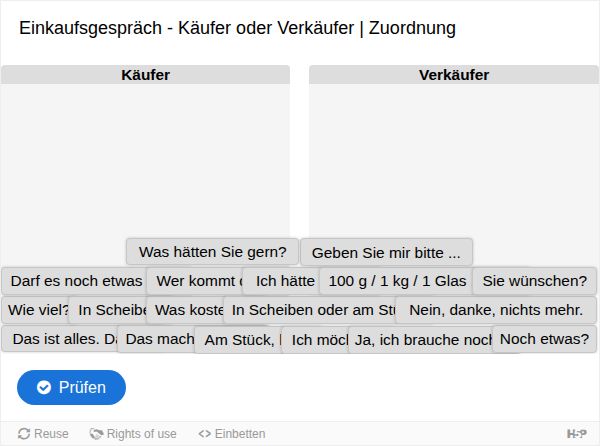Image resolution: width=600 pixels, height=446 pixels.
Task: Select the 'Wie viel?' card
Action: pyautogui.click(x=36, y=310)
